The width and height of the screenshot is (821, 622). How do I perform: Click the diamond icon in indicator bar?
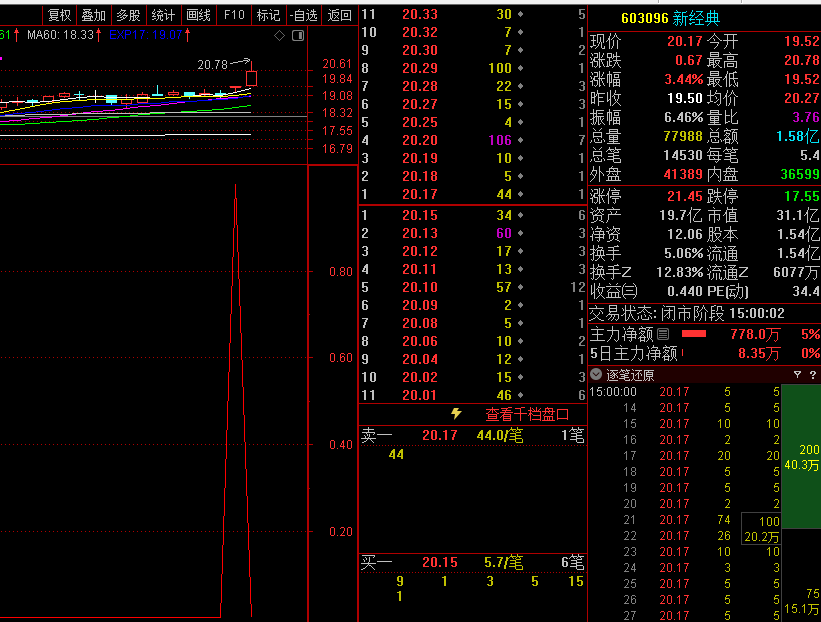click(279, 35)
